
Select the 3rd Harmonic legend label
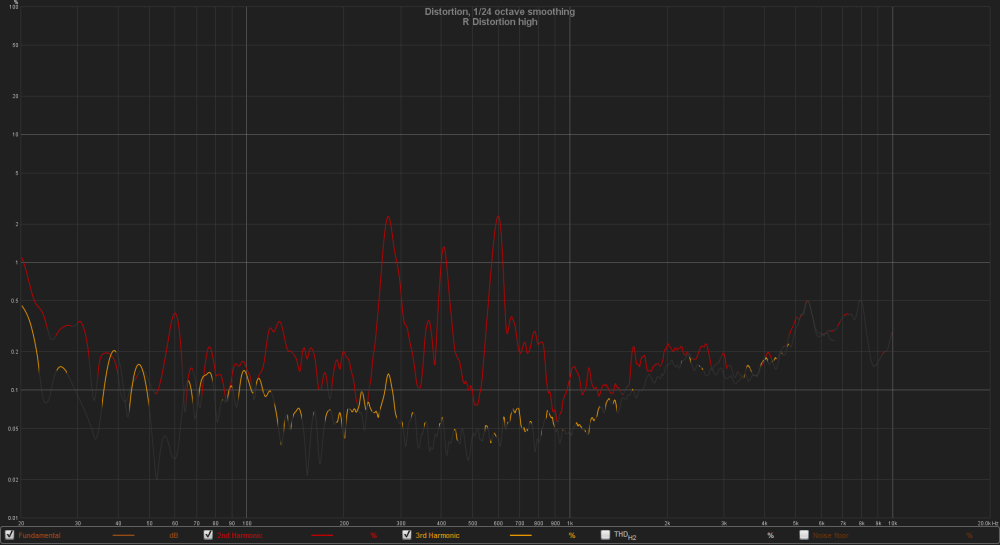pos(438,535)
